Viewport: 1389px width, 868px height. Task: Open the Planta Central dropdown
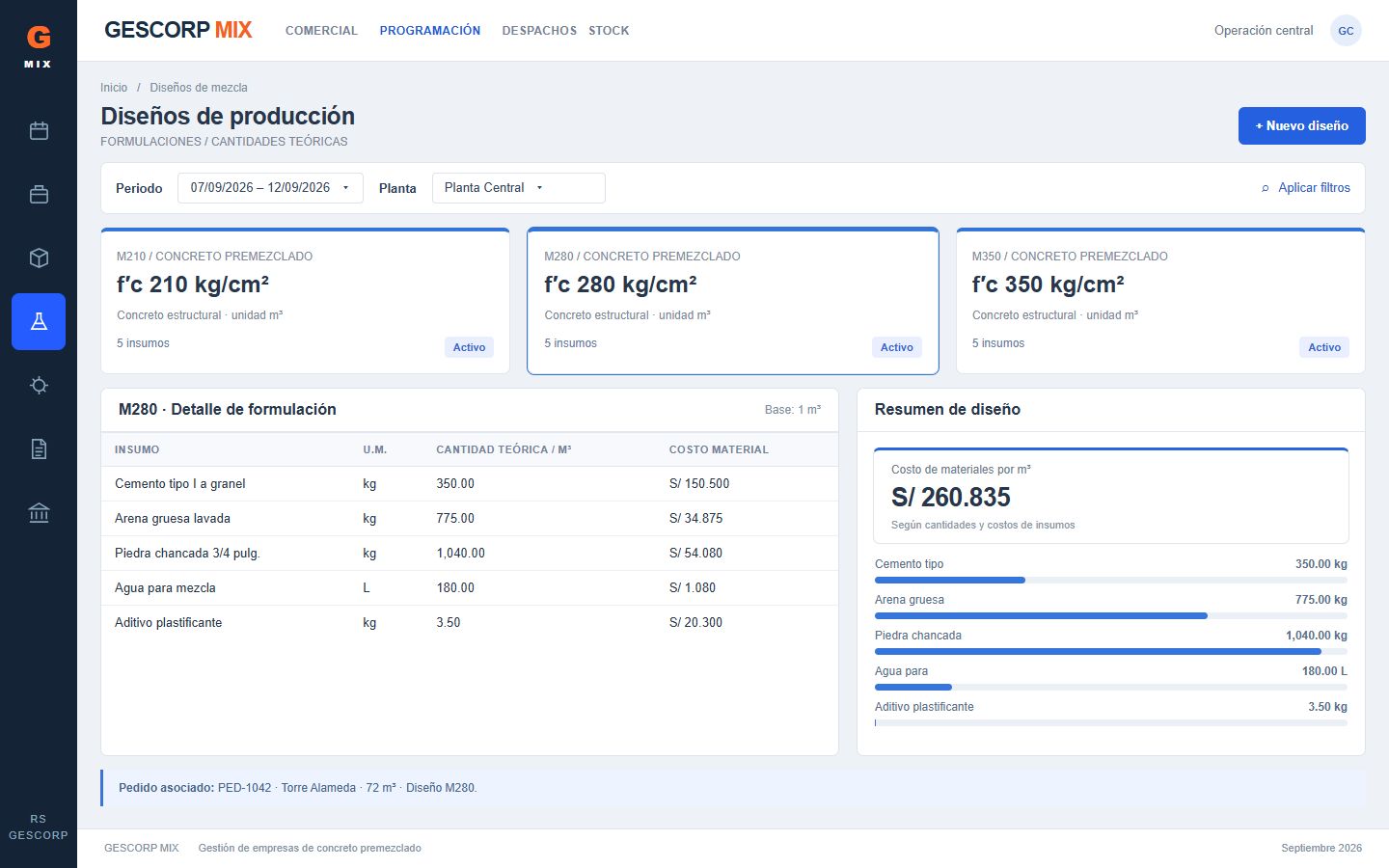pyautogui.click(x=519, y=188)
